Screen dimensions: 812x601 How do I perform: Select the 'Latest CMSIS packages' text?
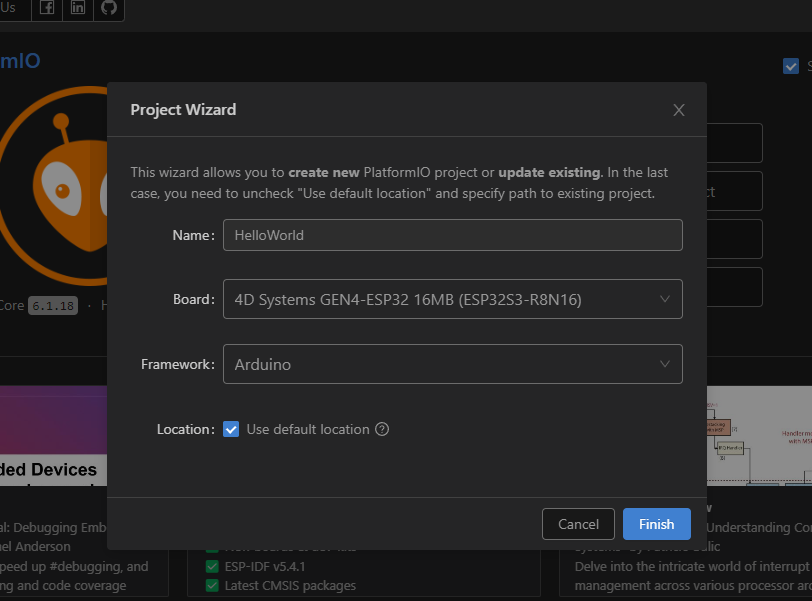point(290,585)
